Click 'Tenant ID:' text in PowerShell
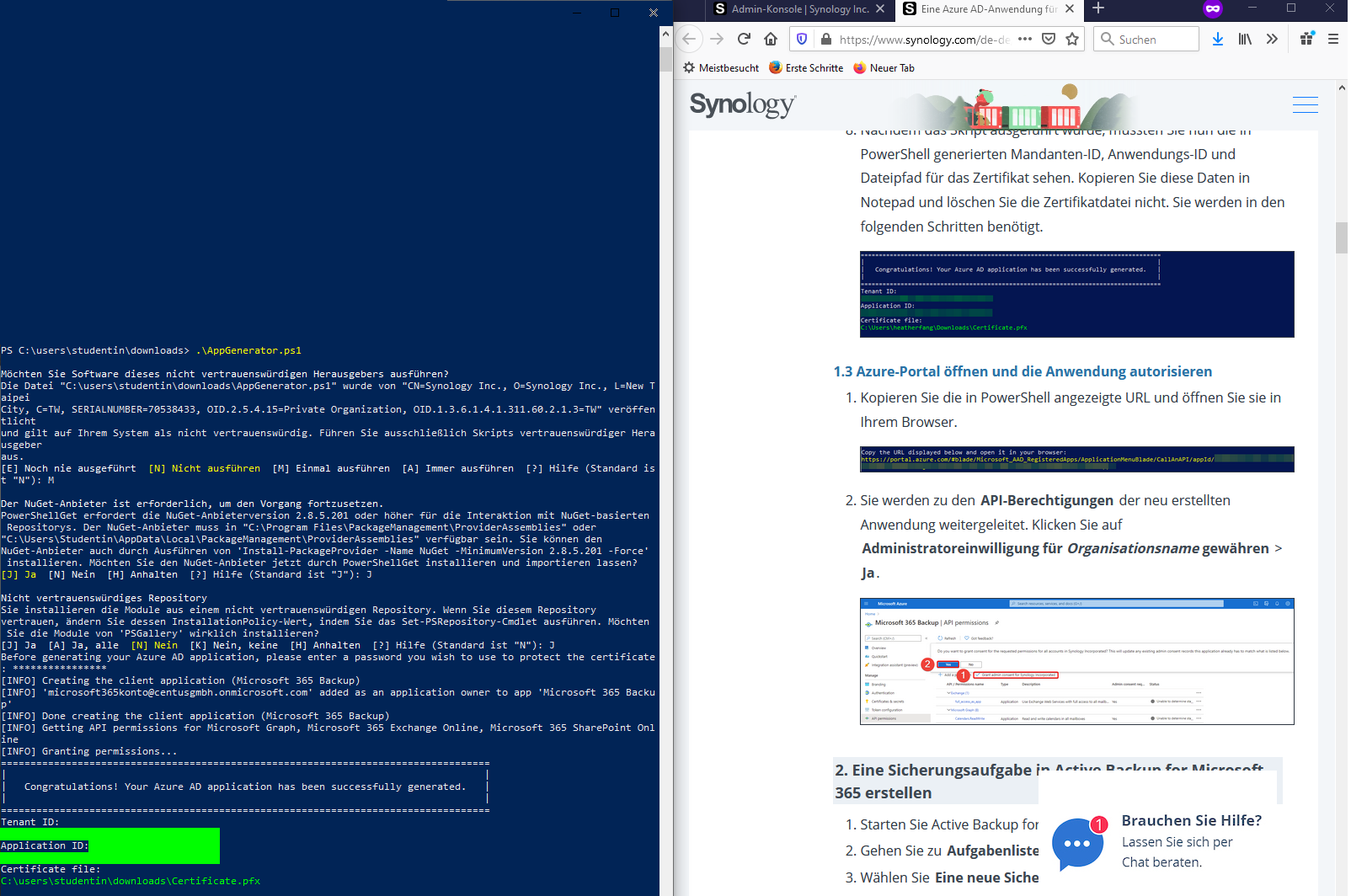The height and width of the screenshot is (896, 1351). [30, 822]
